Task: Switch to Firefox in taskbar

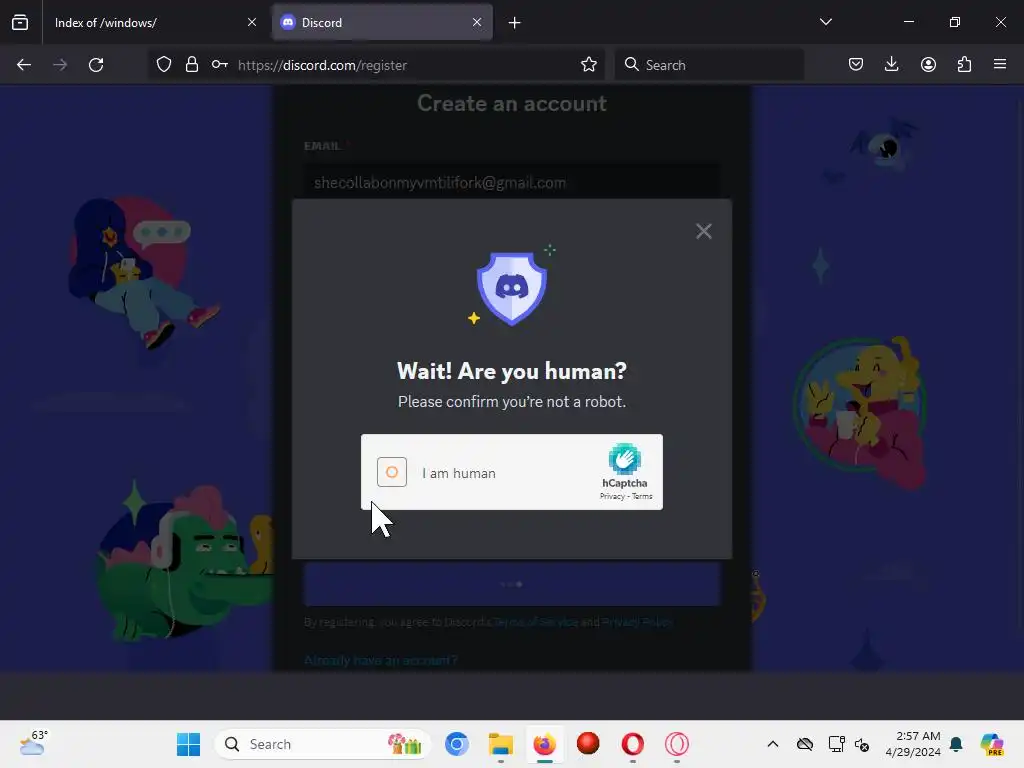Action: [545, 744]
